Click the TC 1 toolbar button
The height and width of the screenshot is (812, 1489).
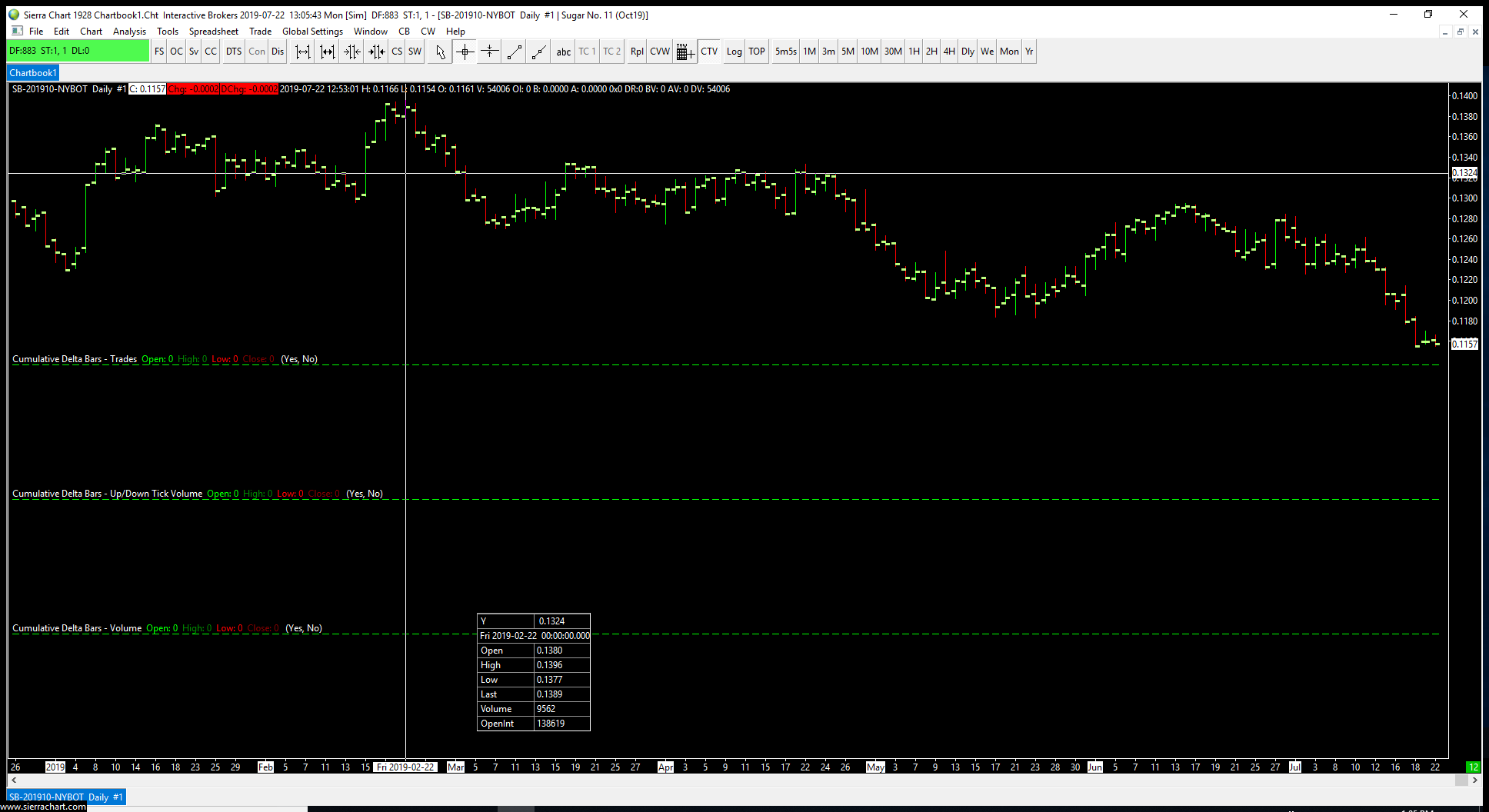pyautogui.click(x=588, y=52)
